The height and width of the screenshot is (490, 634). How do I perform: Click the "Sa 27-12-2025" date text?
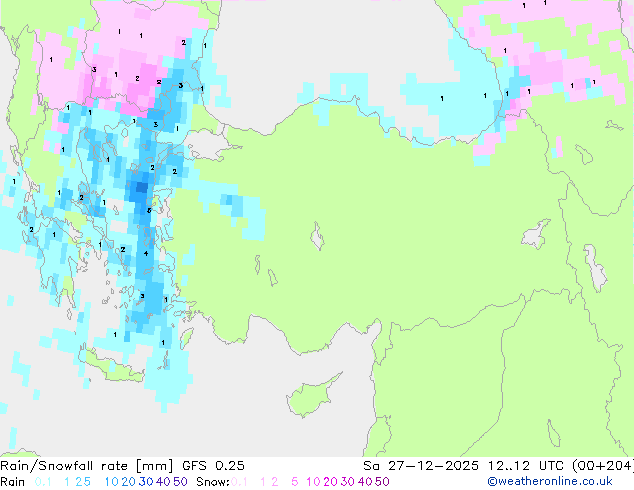421,466
